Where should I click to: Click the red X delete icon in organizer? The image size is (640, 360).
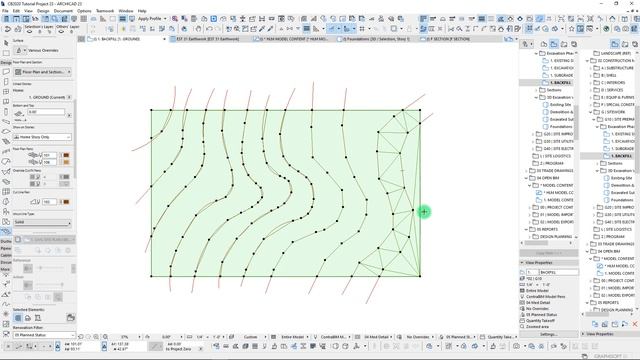click(x=635, y=324)
